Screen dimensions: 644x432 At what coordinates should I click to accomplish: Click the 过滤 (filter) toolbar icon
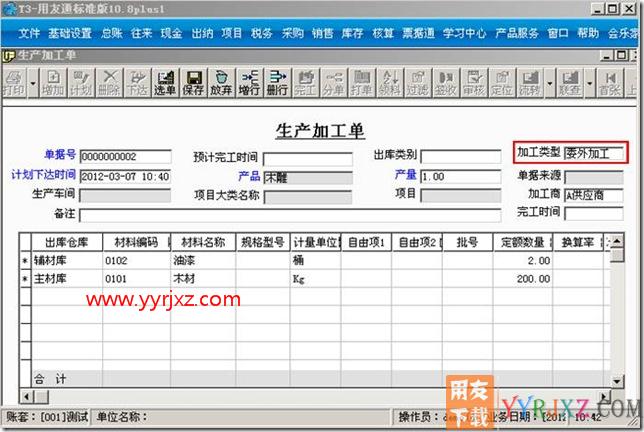417,83
